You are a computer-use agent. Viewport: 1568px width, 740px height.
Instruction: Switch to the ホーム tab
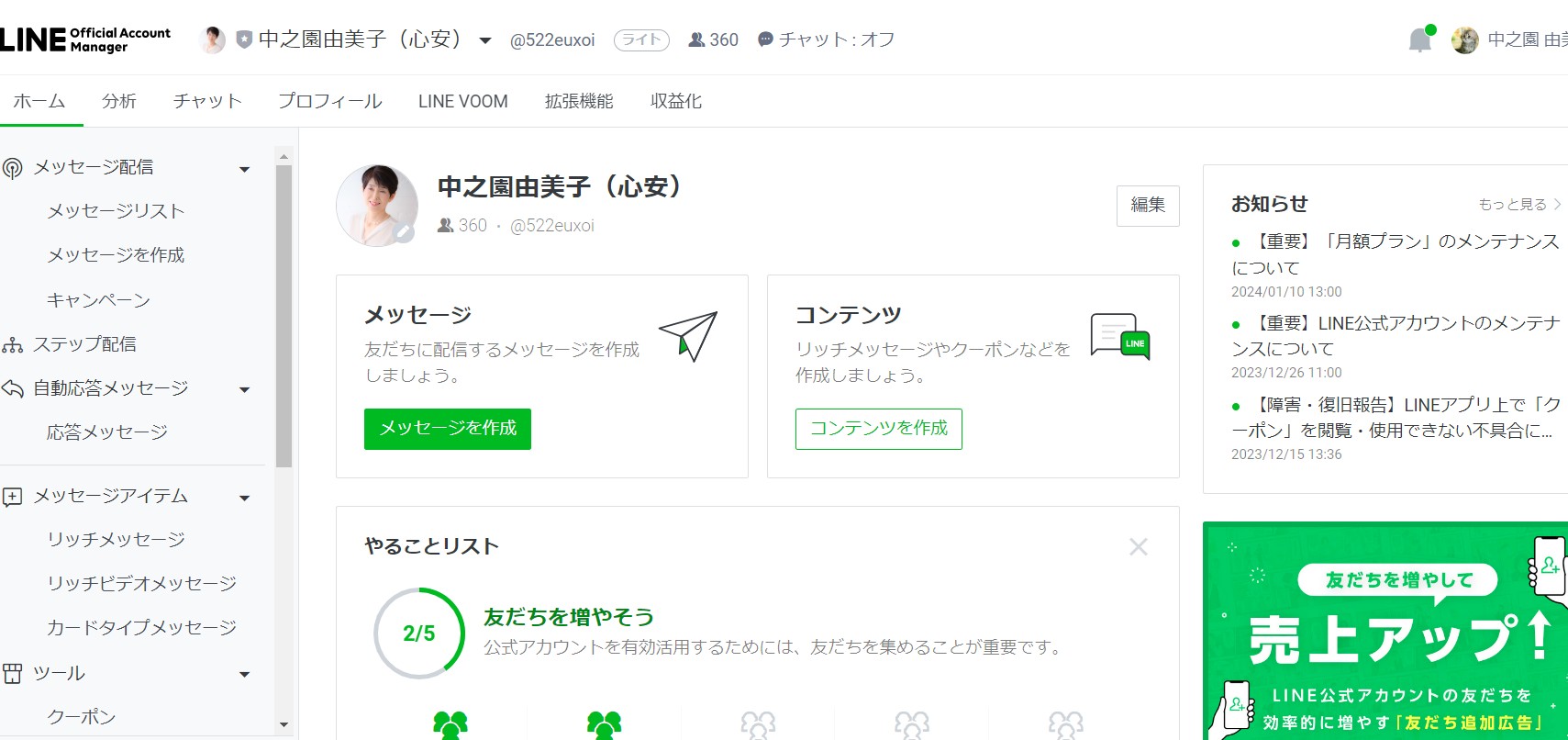coord(39,101)
